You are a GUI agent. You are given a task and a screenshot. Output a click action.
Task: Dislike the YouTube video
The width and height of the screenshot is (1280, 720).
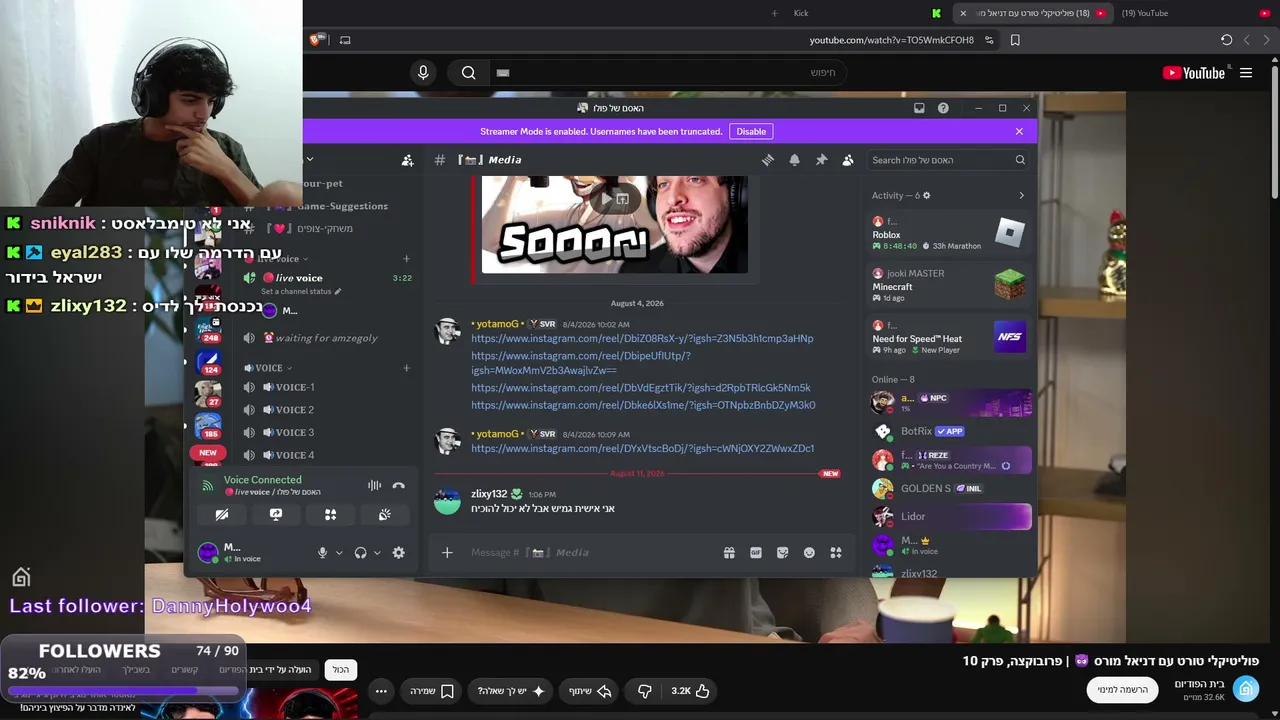coord(645,691)
